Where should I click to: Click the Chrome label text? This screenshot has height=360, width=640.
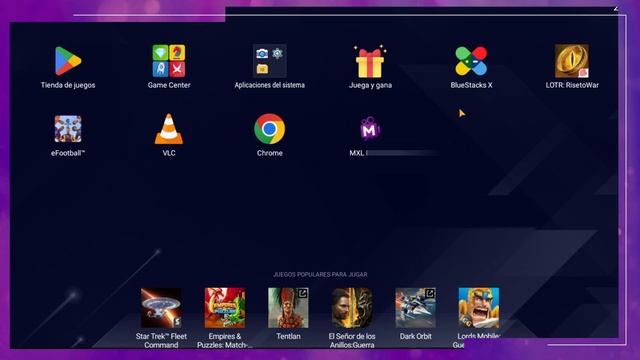(x=270, y=153)
